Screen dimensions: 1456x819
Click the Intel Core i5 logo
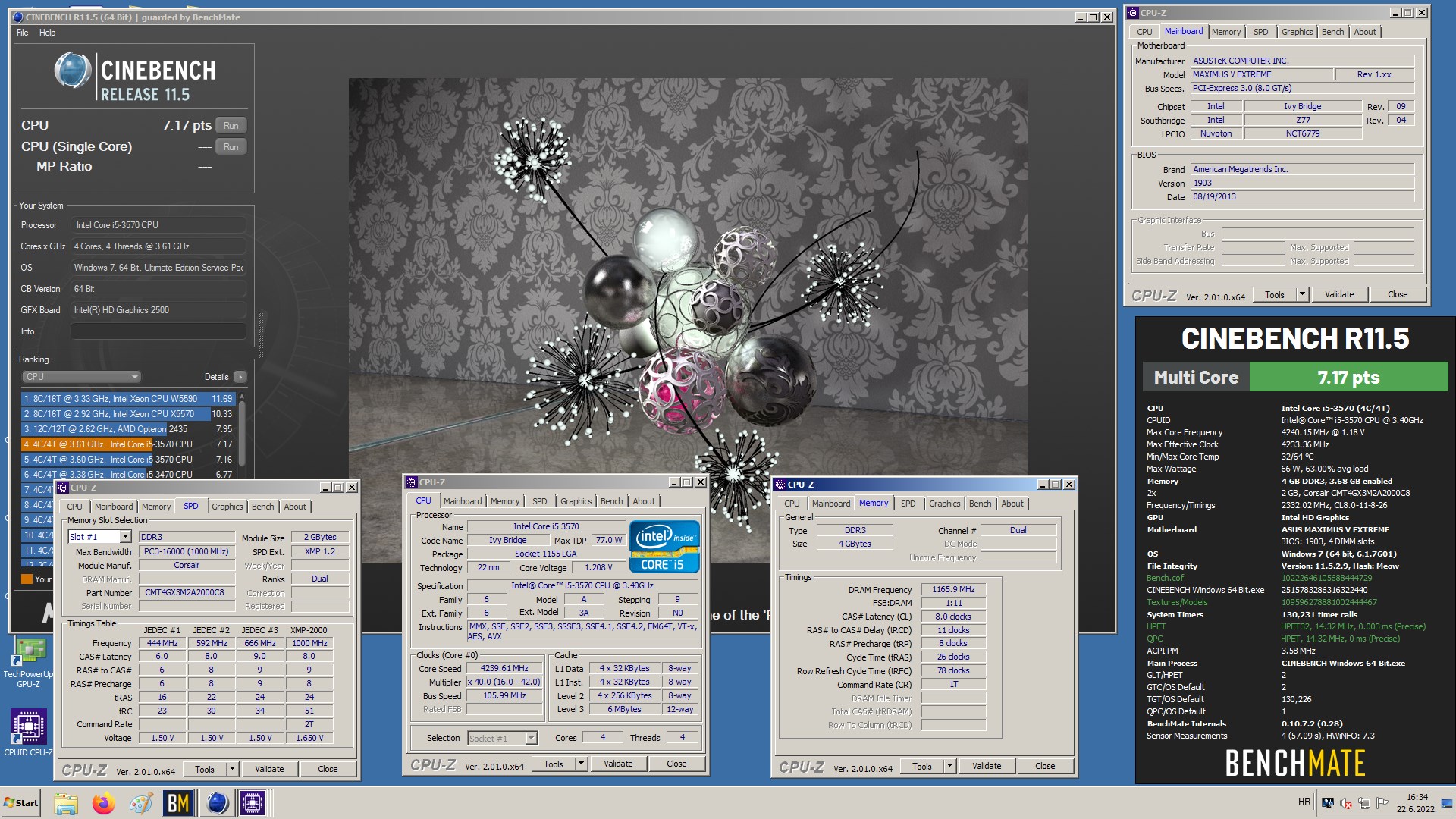click(664, 547)
